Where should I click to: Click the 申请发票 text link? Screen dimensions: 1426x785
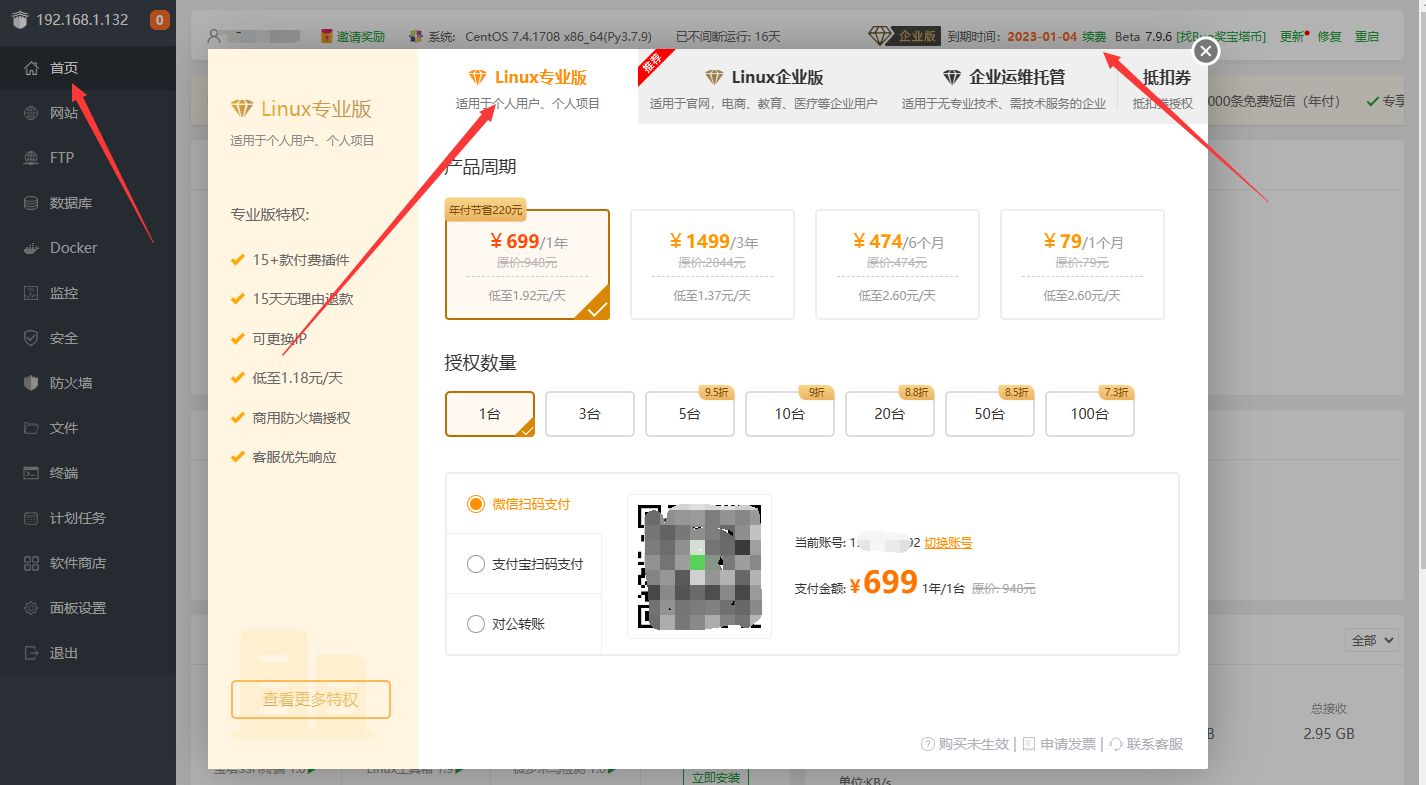tap(1068, 744)
